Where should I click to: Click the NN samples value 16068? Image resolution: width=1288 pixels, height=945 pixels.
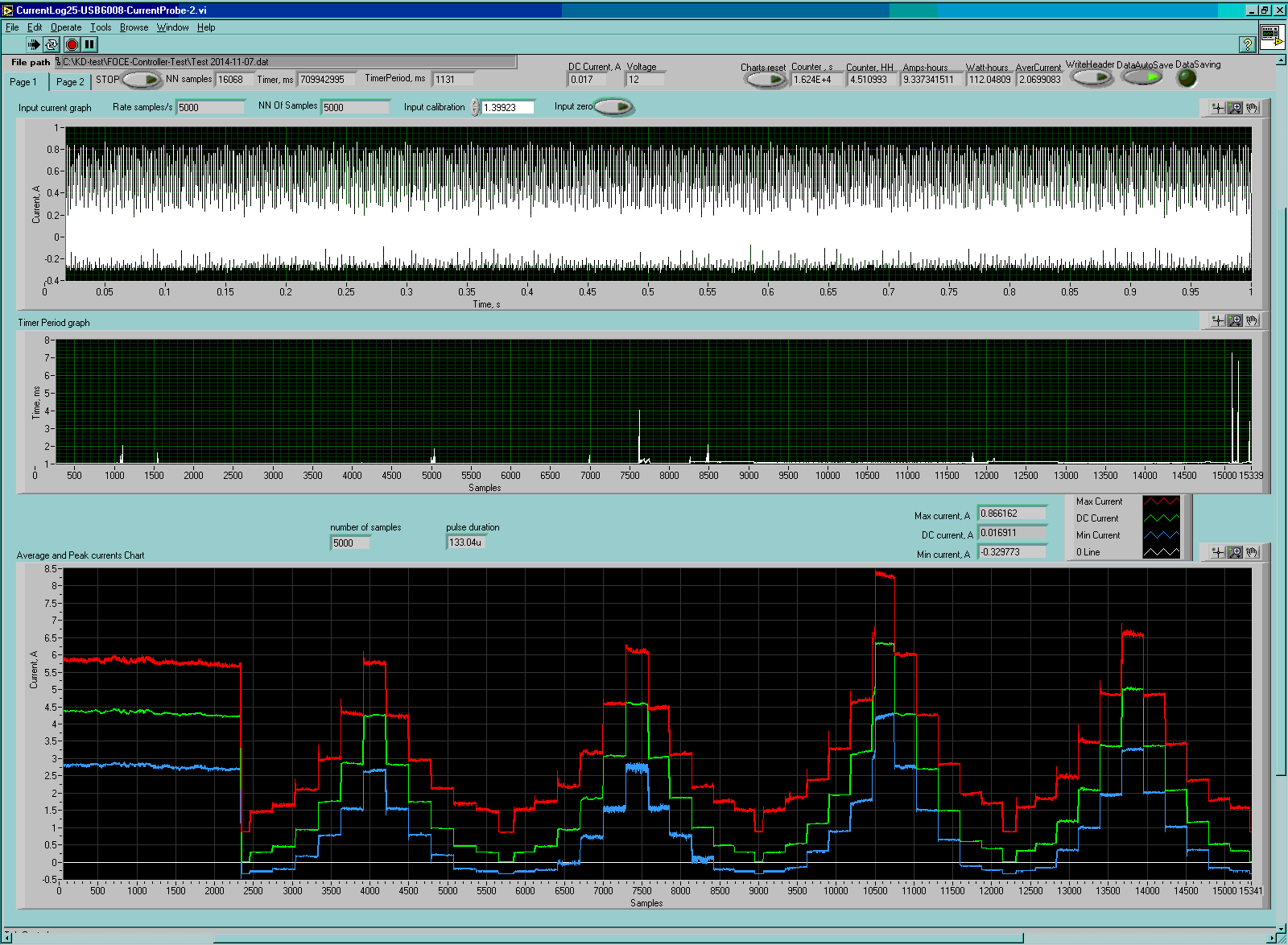(233, 79)
